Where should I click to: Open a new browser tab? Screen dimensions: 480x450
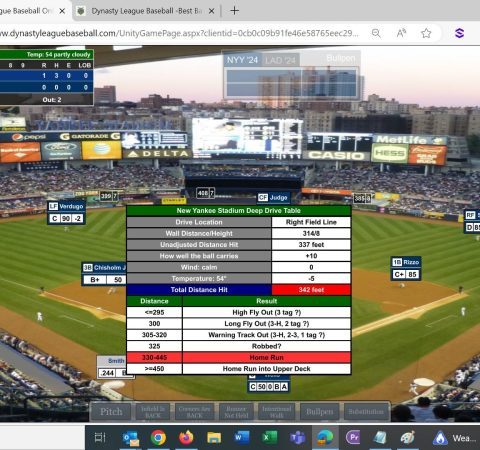[234, 11]
